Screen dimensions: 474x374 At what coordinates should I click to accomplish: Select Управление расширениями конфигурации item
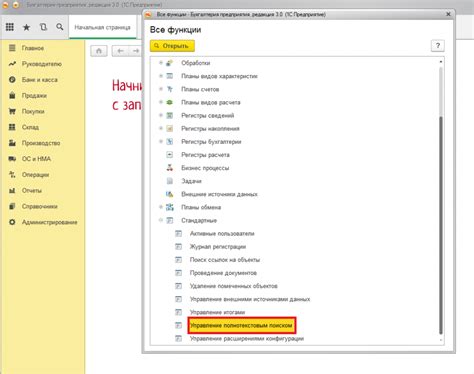[247, 338]
